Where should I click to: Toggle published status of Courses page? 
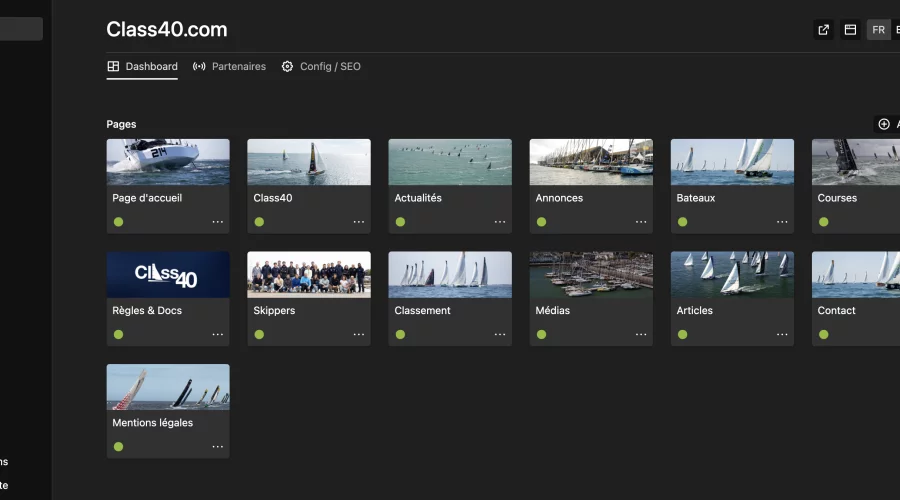824,222
